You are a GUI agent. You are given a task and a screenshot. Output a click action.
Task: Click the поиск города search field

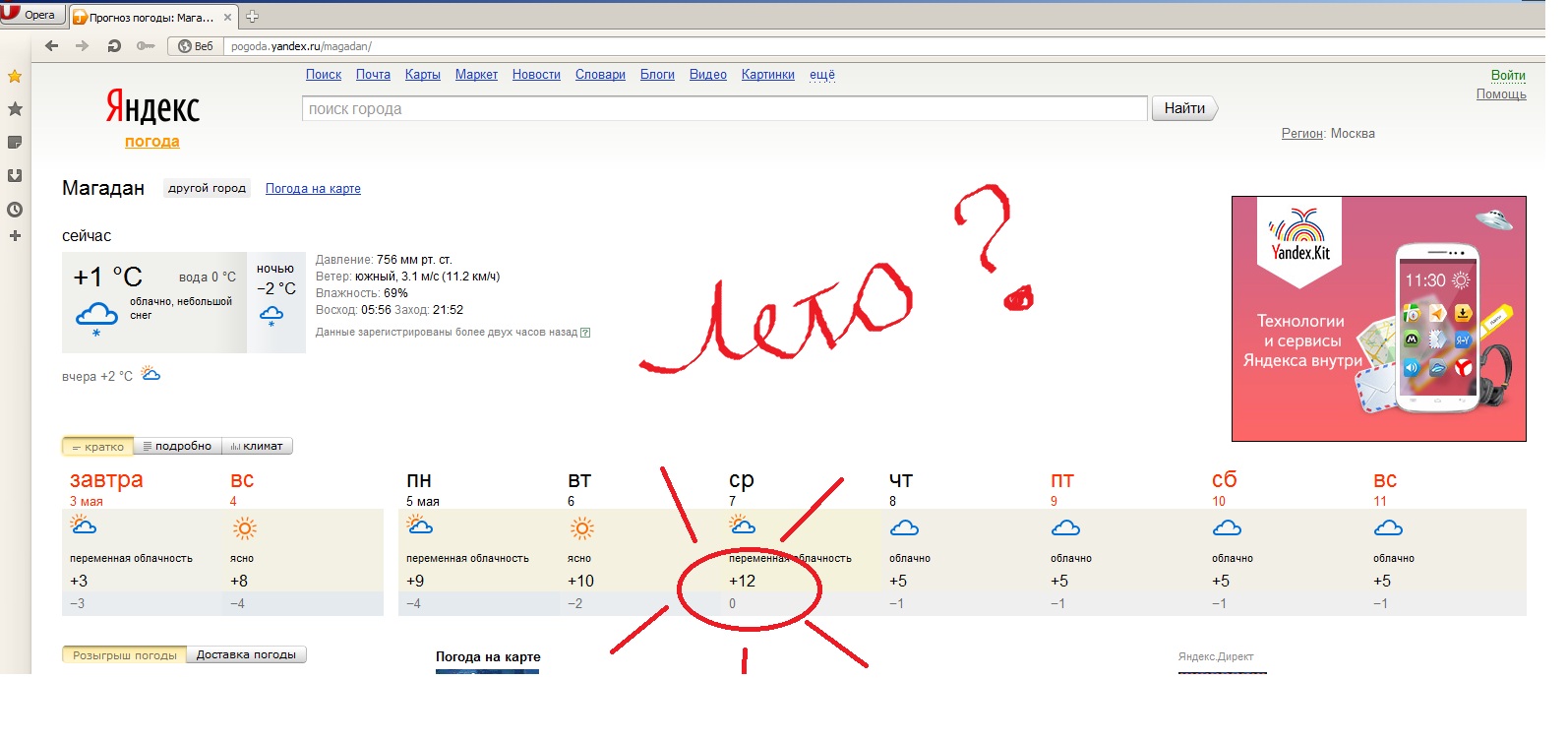[x=724, y=109]
